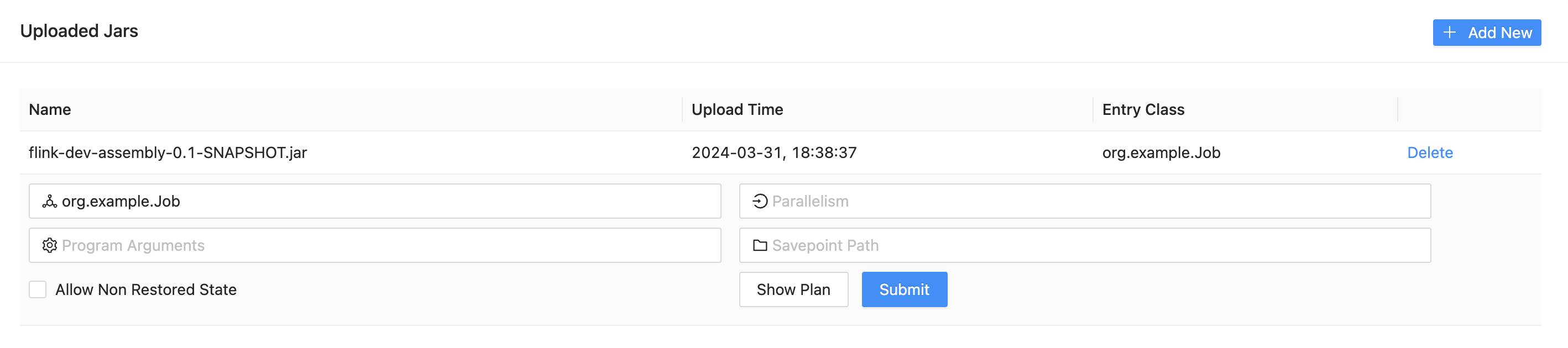Click the Program Arguments gear icon
Image resolution: width=1568 pixels, height=348 pixels.
coord(49,245)
